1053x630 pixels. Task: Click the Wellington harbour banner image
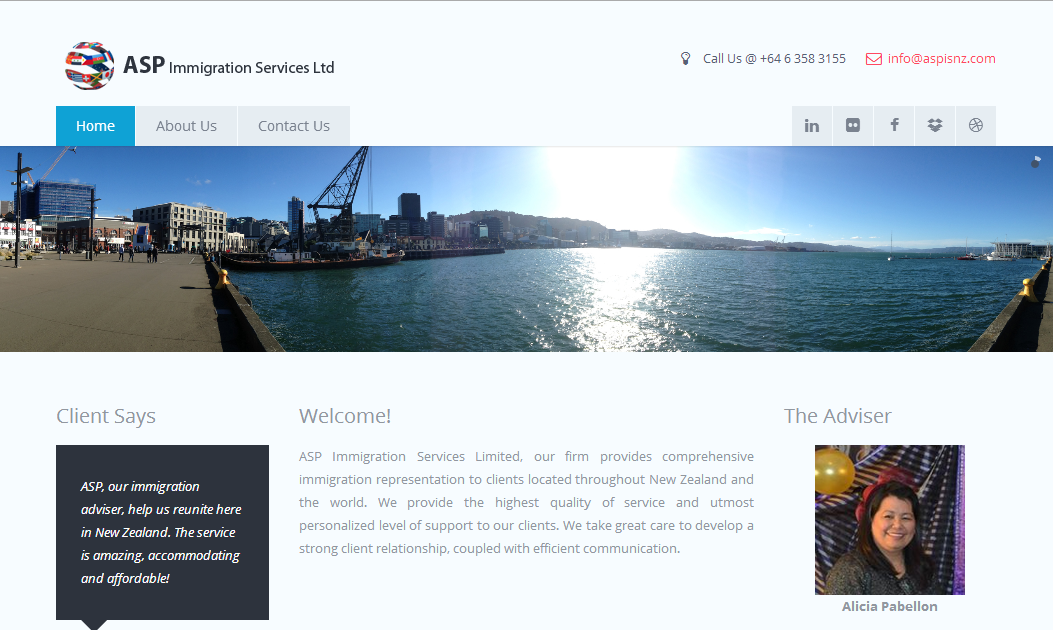pos(526,249)
